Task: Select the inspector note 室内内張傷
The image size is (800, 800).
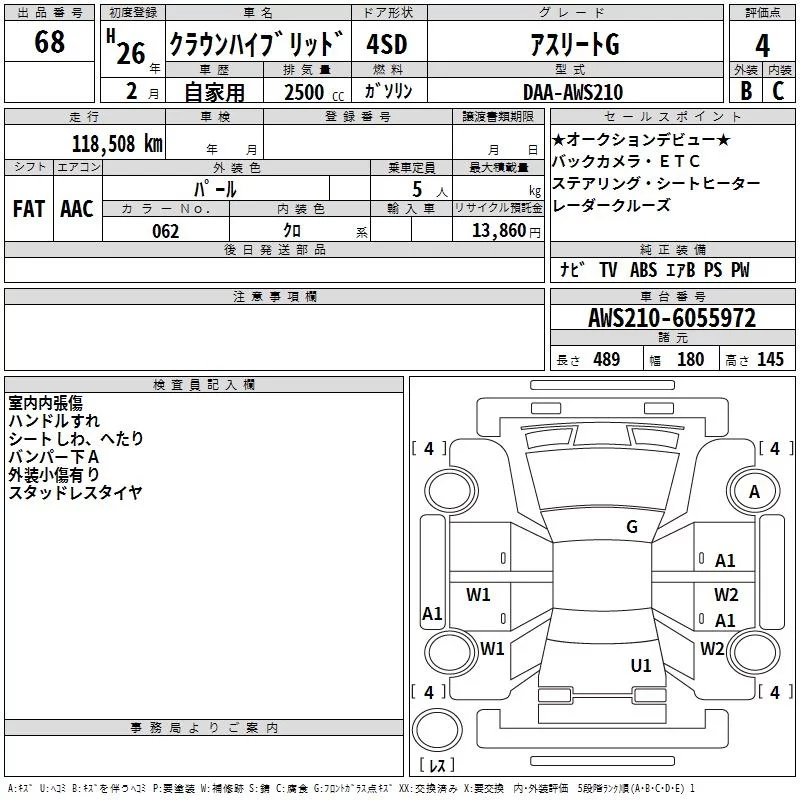Action: pyautogui.click(x=45, y=403)
